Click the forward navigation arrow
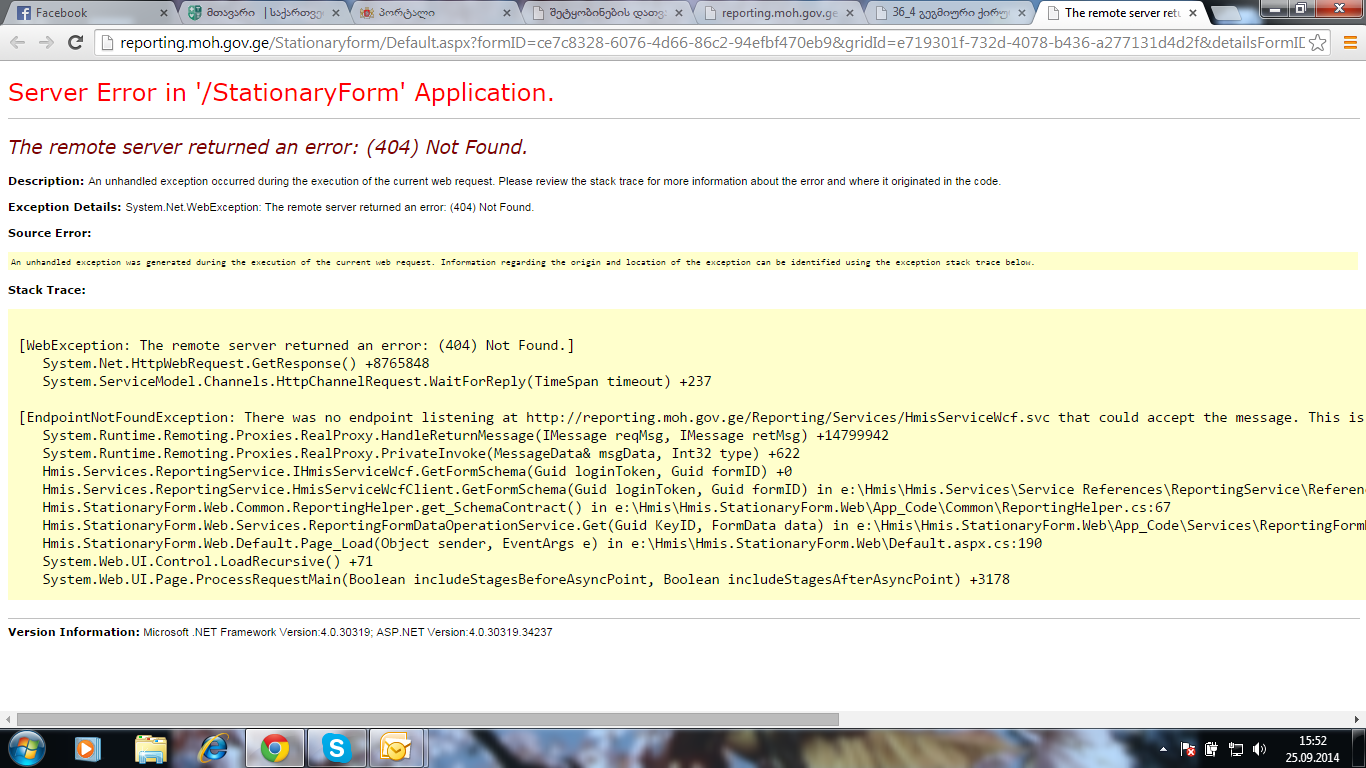The image size is (1366, 768). (x=46, y=42)
